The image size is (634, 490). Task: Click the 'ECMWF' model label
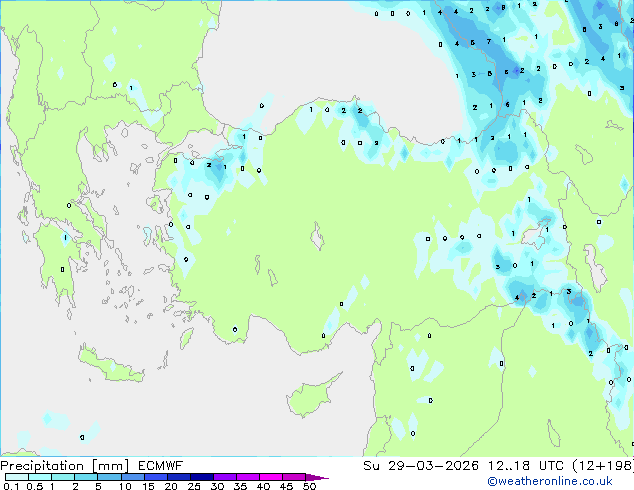(161, 466)
